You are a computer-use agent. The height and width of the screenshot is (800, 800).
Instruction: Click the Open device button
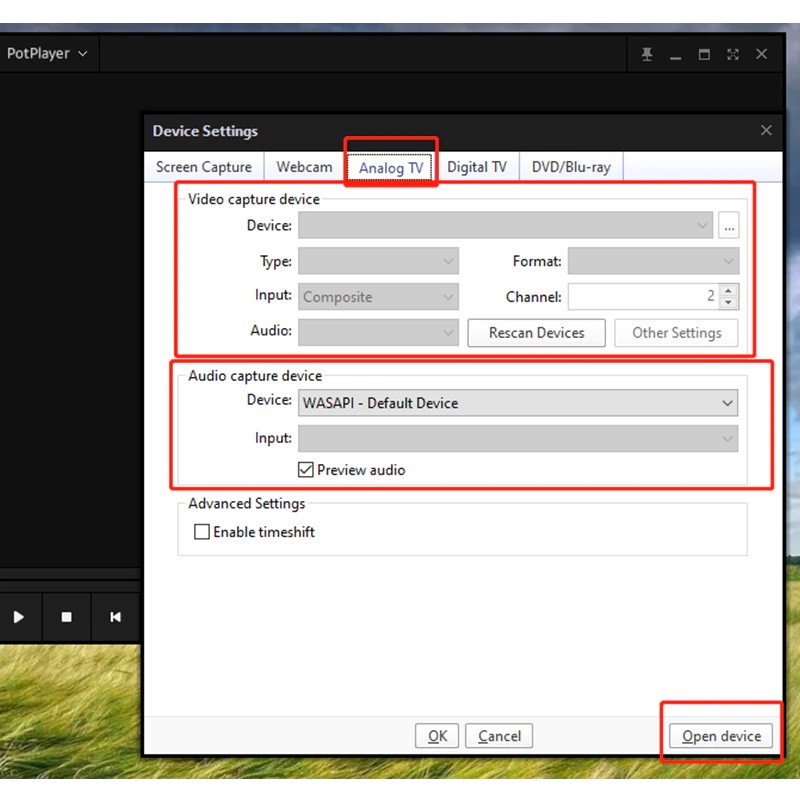coord(721,736)
